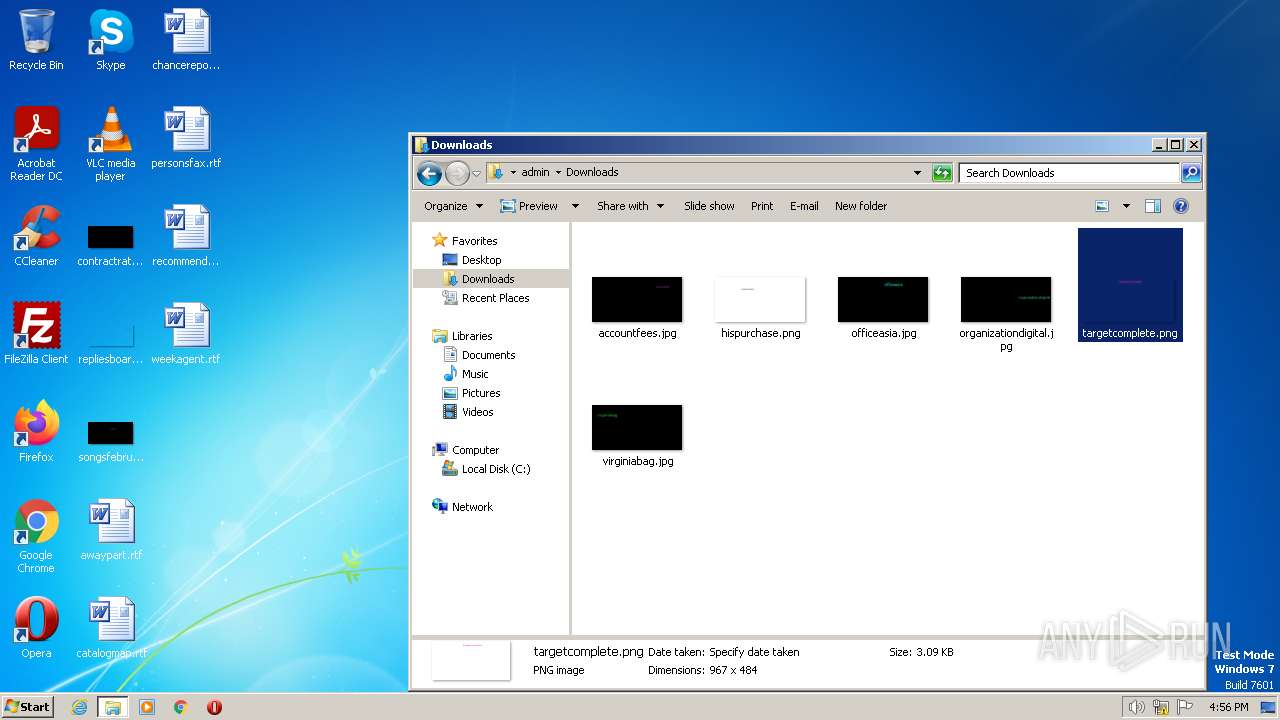Select personsfax.rtf on the desktop

(186, 138)
